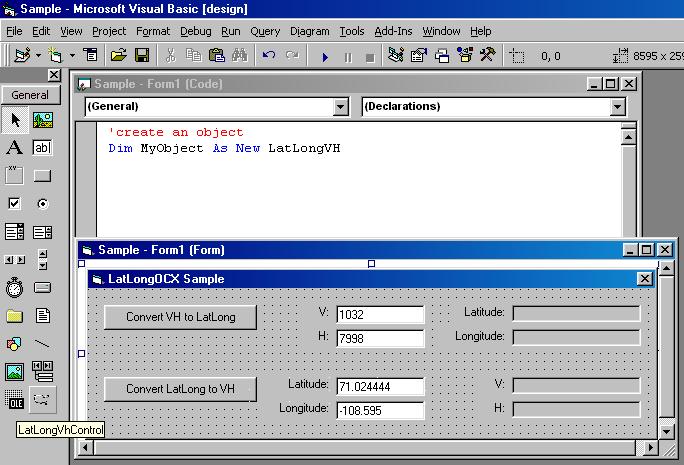This screenshot has height=465, width=684.
Task: Click Longitude input field showing -108.595
Action: [x=380, y=410]
